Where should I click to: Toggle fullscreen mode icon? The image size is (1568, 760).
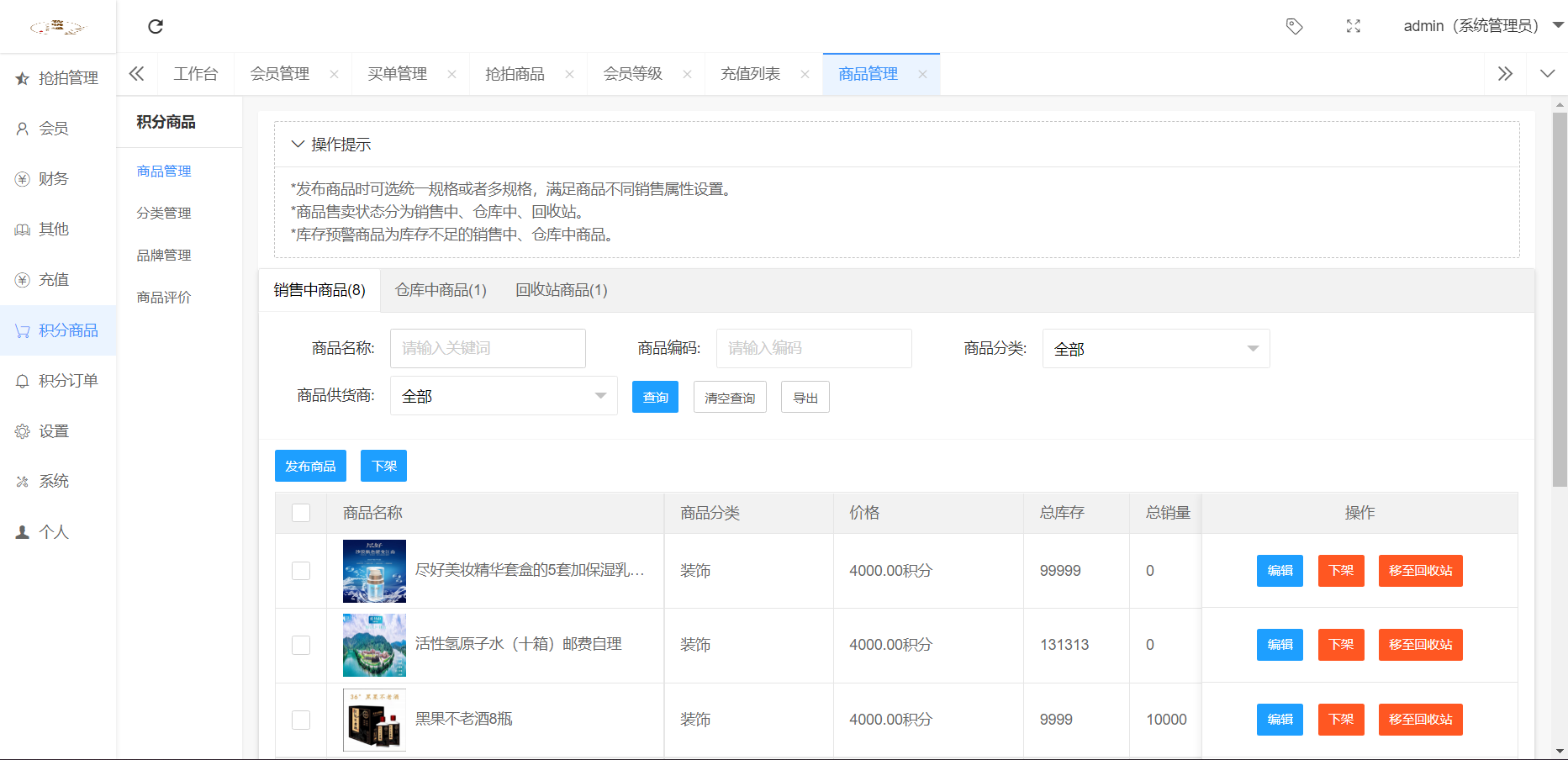[x=1354, y=27]
